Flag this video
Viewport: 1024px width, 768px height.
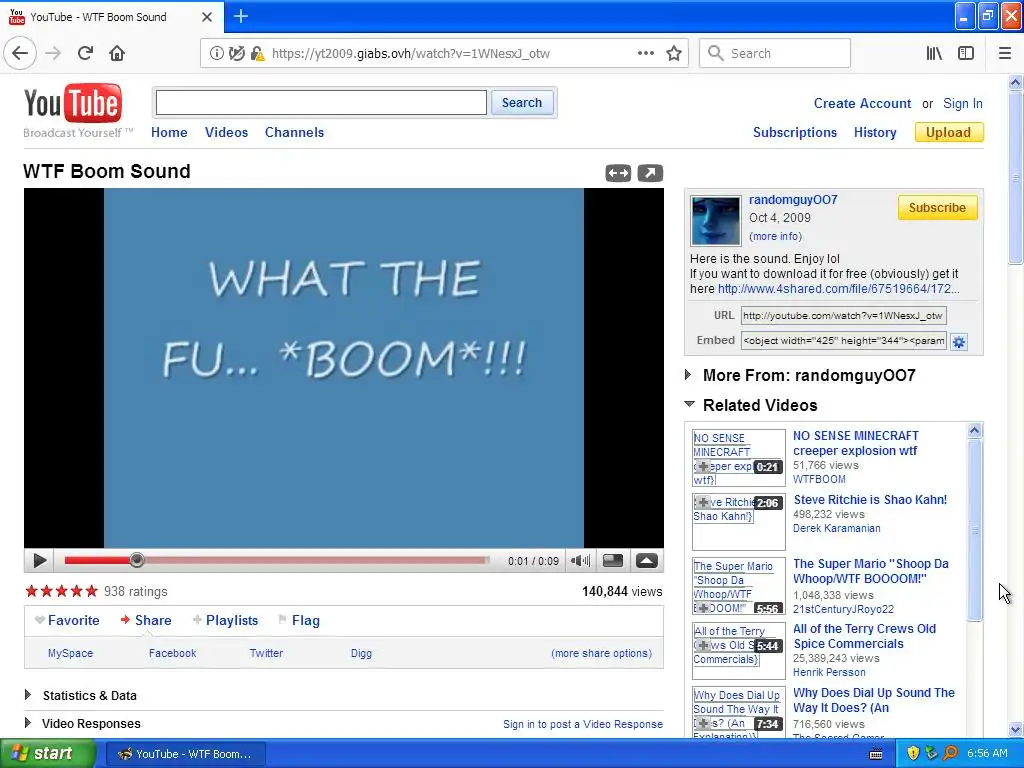pyautogui.click(x=299, y=620)
